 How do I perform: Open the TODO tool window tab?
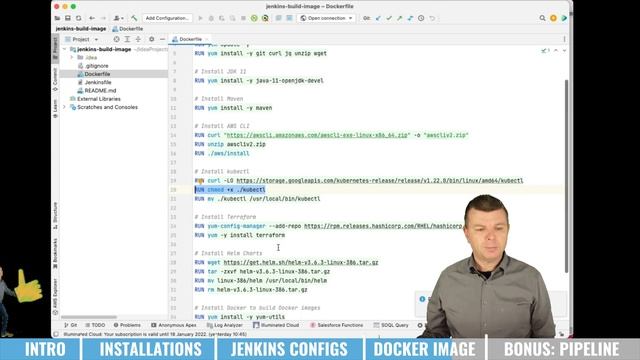(x=95, y=325)
